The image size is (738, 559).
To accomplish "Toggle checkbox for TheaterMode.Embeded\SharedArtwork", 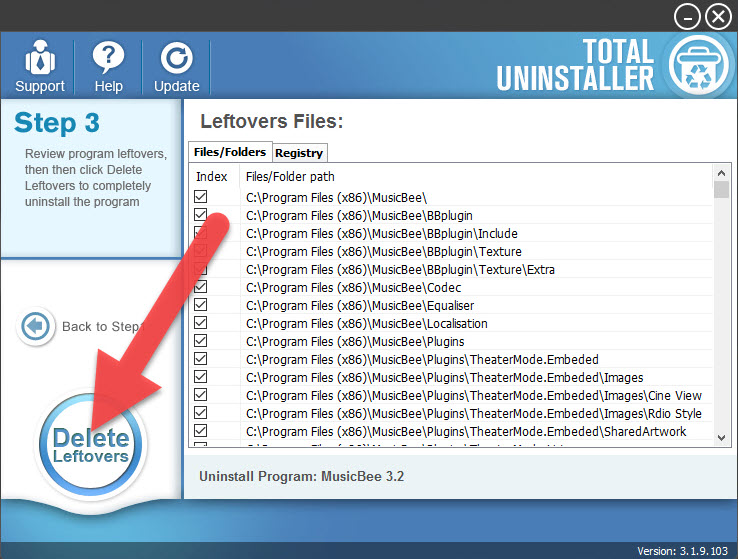I will pos(201,431).
